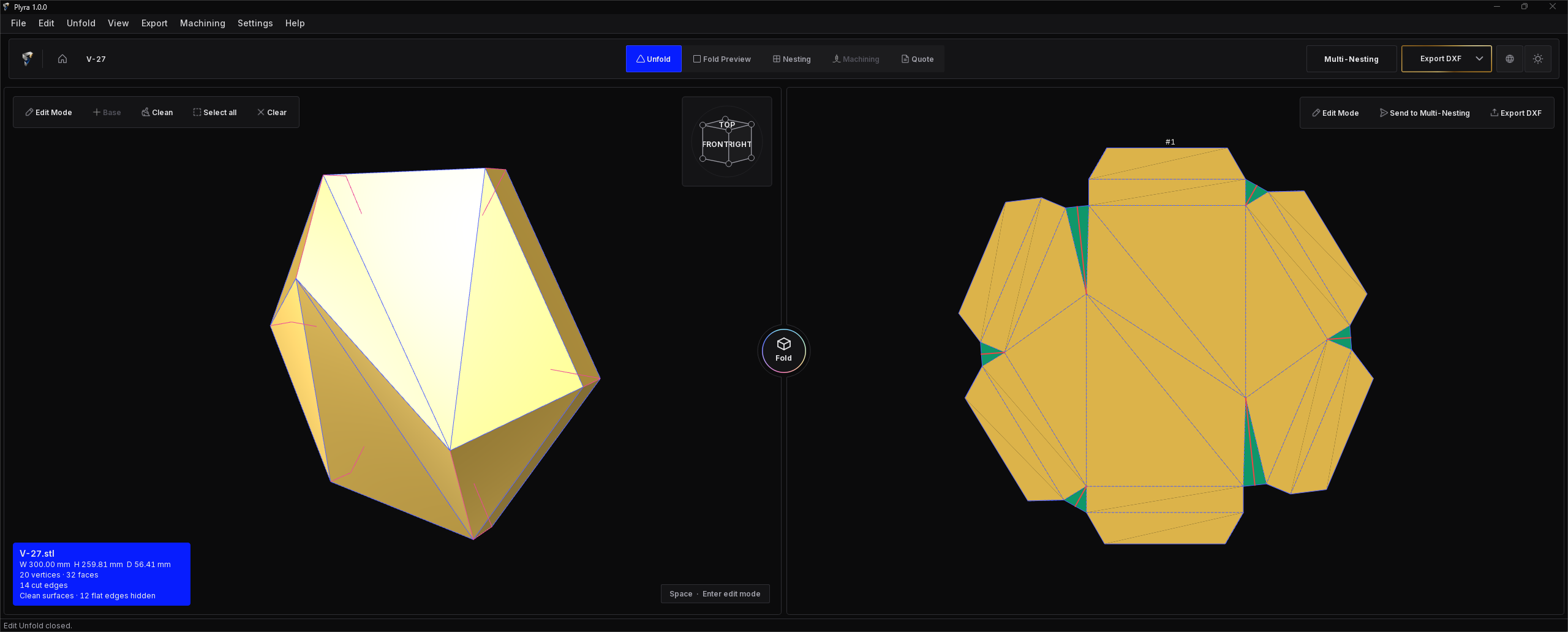Open Multi-Nesting
1568x632 pixels.
[1351, 59]
